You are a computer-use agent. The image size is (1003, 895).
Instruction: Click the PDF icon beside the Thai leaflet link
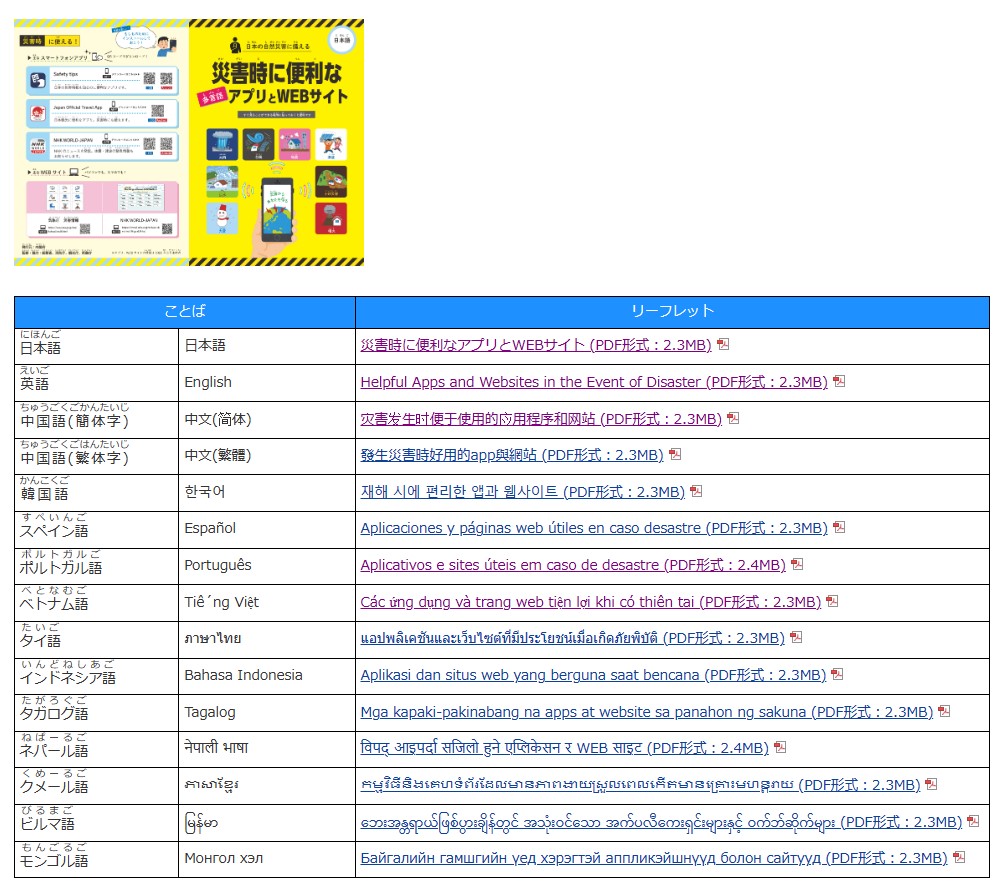[796, 637]
